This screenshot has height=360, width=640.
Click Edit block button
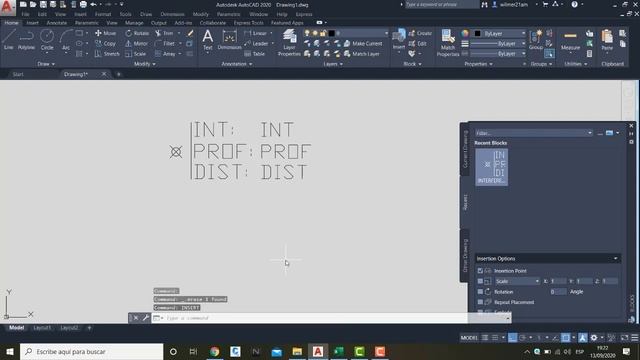tap(418, 43)
